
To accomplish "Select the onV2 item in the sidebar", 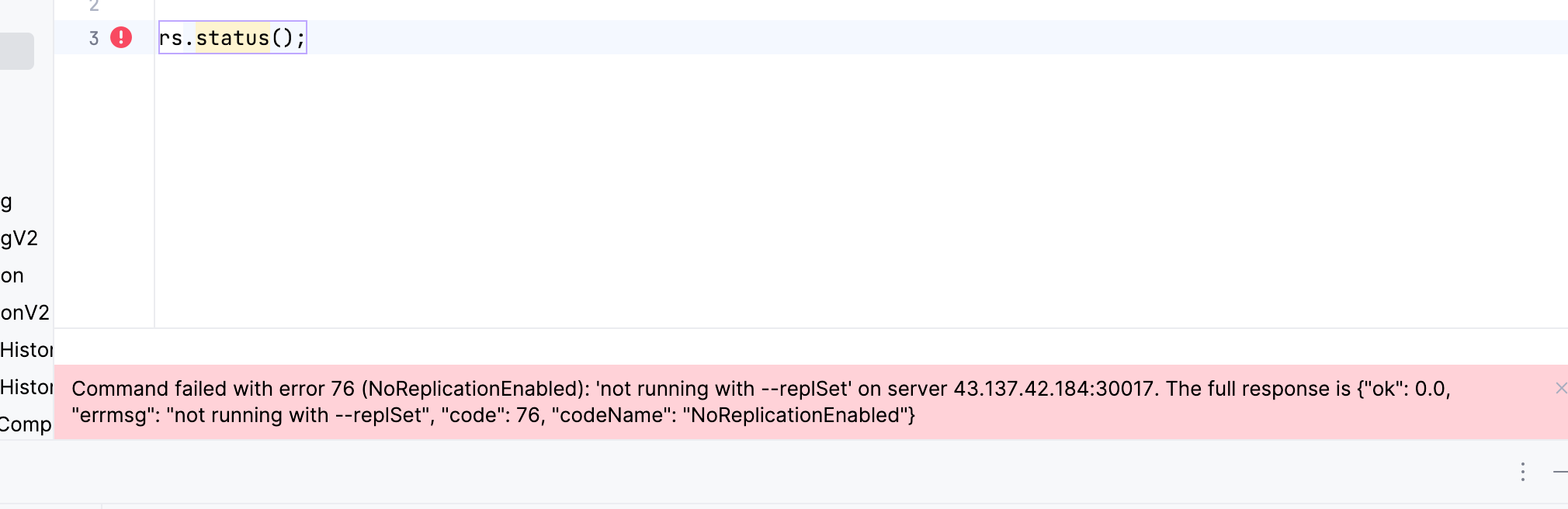I will pyautogui.click(x=25, y=313).
